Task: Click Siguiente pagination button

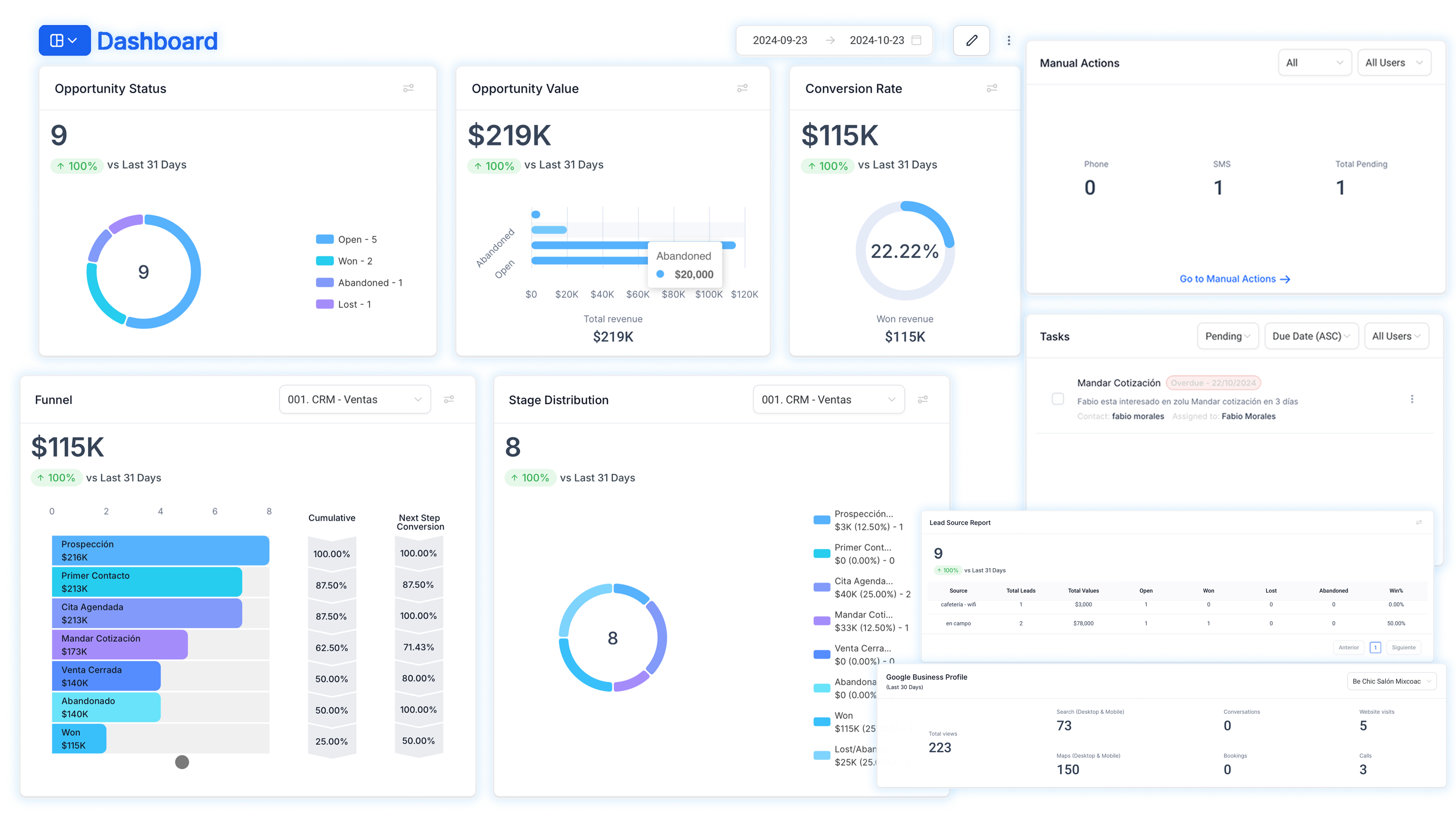Action: 1403,648
